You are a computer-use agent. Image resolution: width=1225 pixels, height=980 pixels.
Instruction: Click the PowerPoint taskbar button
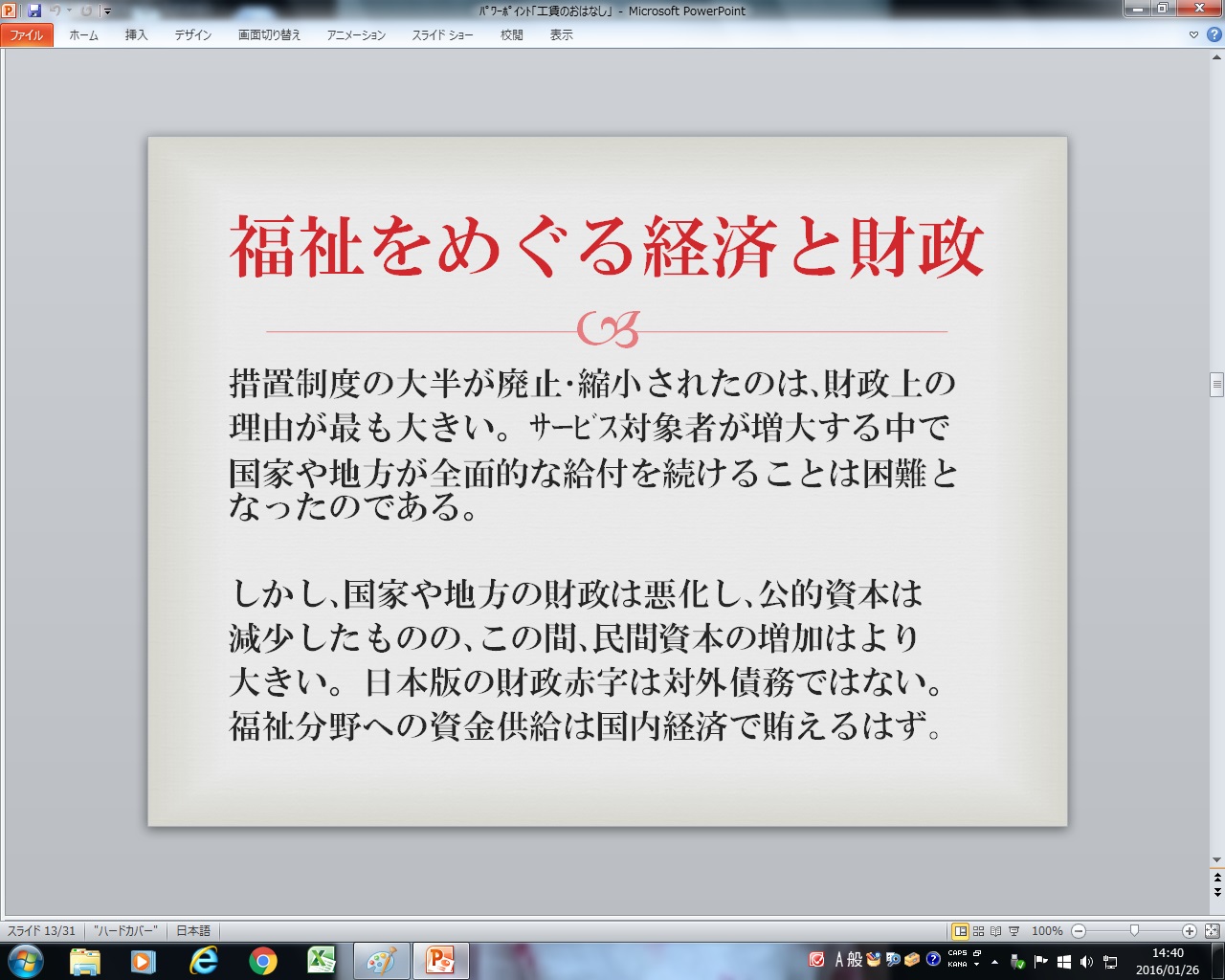(x=441, y=961)
